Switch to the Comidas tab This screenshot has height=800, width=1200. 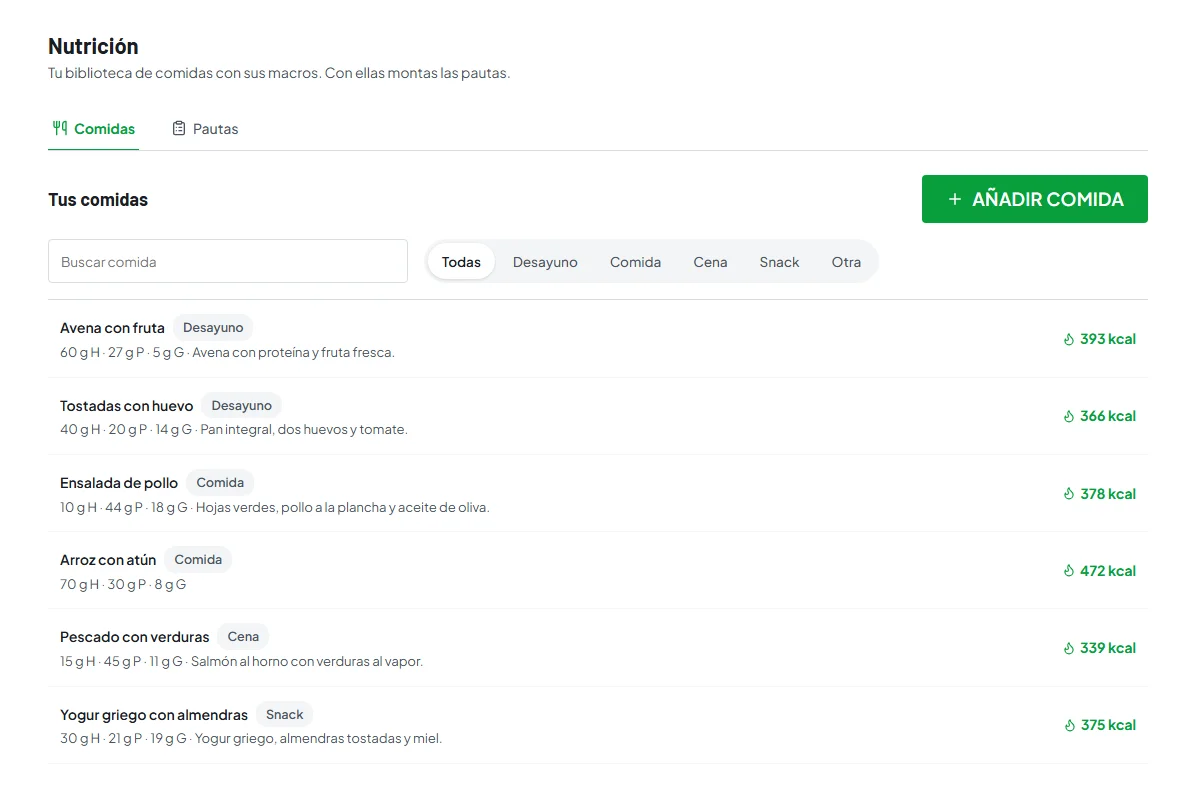[93, 129]
